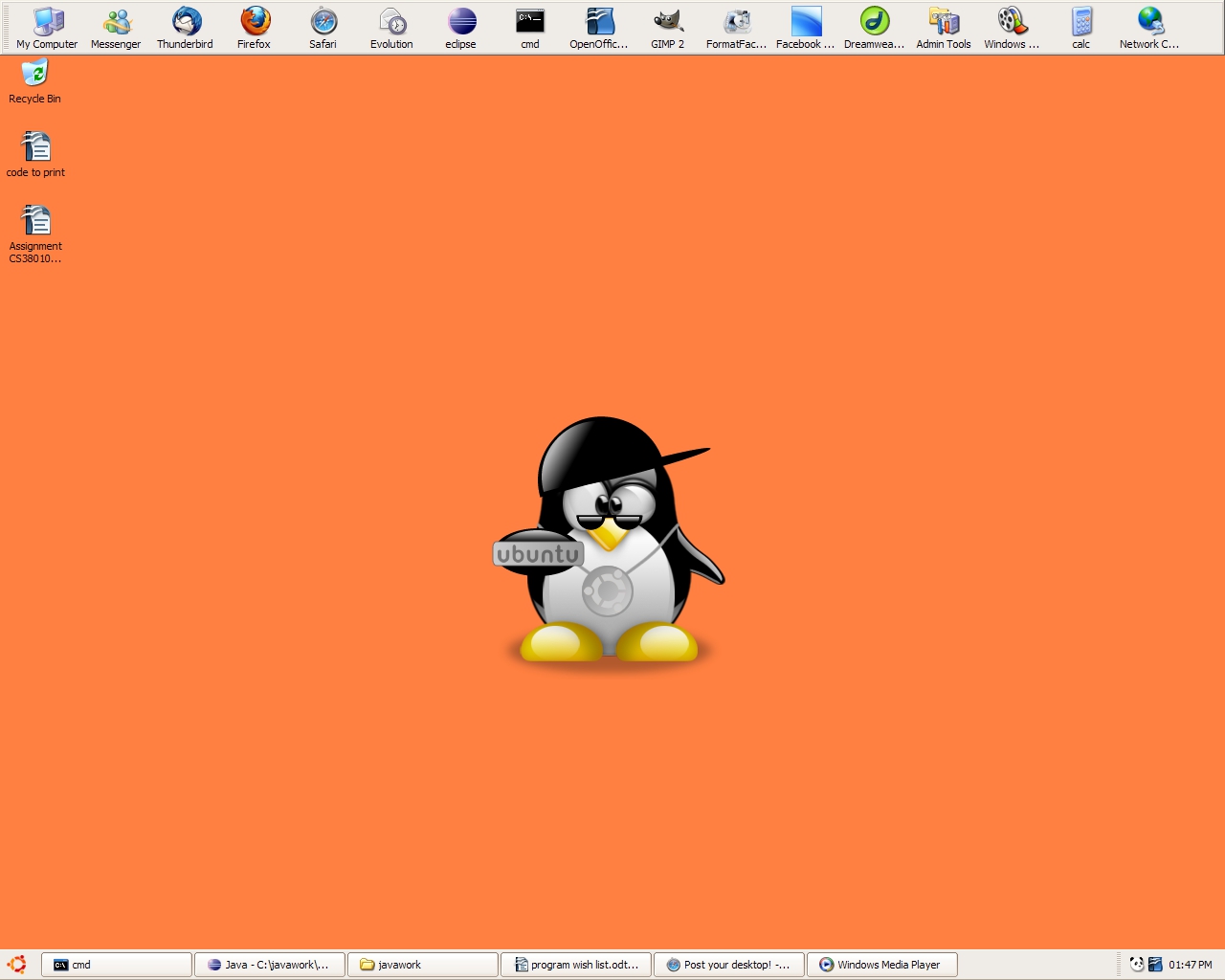
Task: Launch the cmd shortcut in the top bar
Action: point(530,28)
